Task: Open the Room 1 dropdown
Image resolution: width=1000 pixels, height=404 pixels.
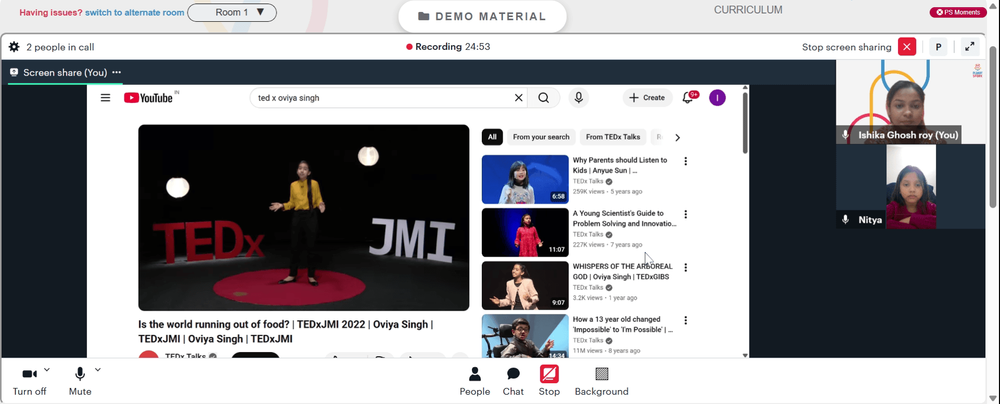Action: 232,12
